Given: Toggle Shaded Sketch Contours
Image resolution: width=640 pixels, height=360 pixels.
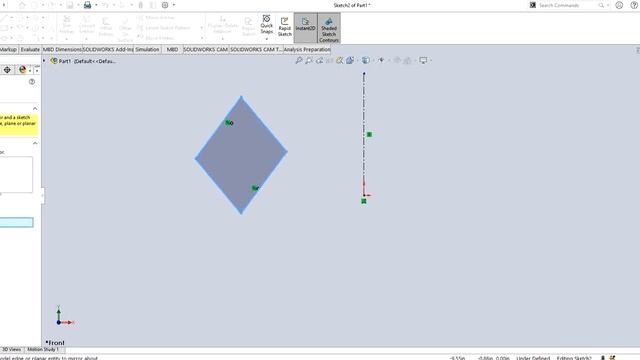Looking at the screenshot, I should (x=329, y=29).
